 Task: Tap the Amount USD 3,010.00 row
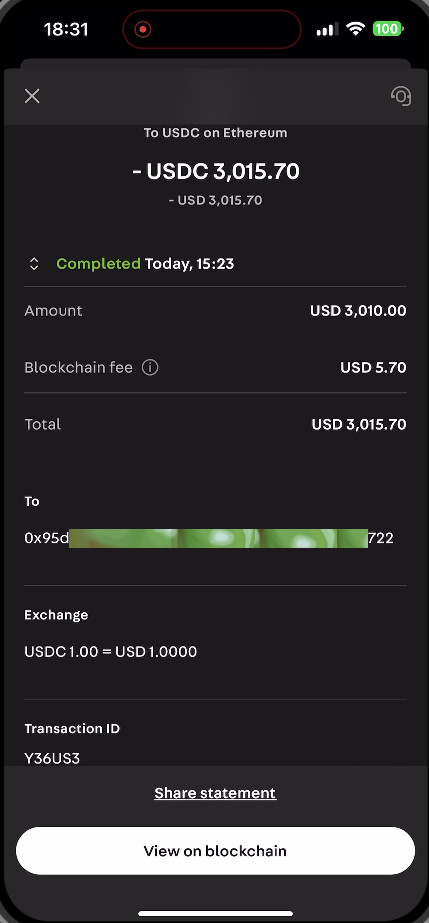coord(215,311)
